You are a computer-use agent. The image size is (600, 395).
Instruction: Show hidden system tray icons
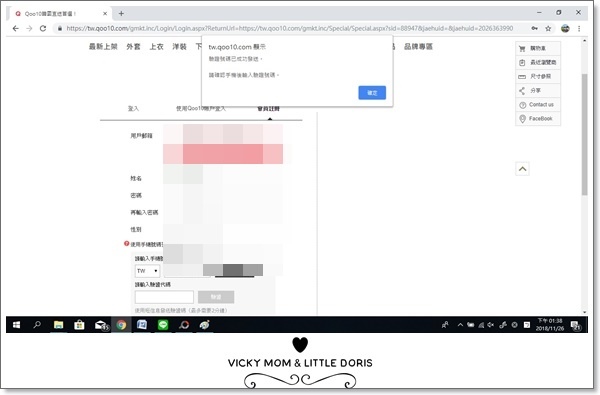(x=460, y=325)
